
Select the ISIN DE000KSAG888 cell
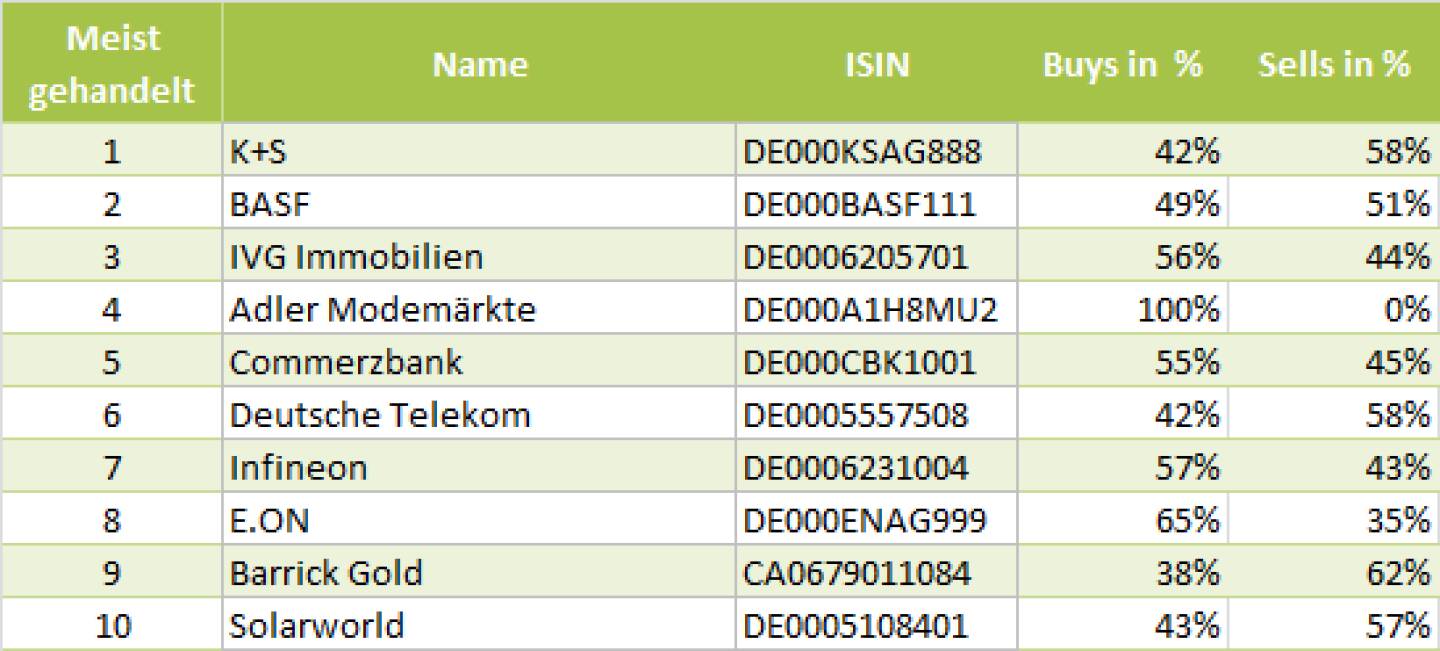[862, 151]
